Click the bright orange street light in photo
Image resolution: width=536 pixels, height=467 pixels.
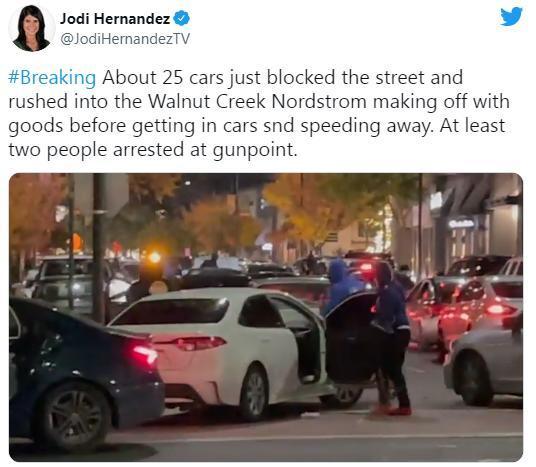pos(155,257)
